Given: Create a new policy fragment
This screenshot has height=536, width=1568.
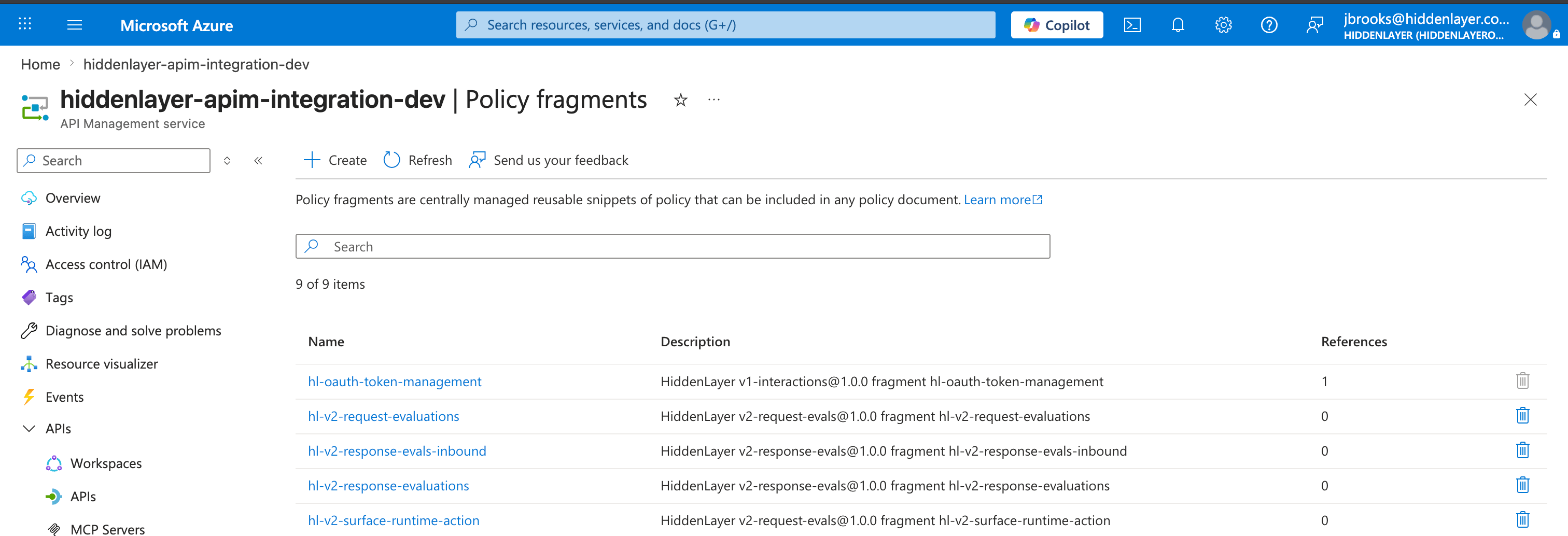Looking at the screenshot, I should (335, 160).
